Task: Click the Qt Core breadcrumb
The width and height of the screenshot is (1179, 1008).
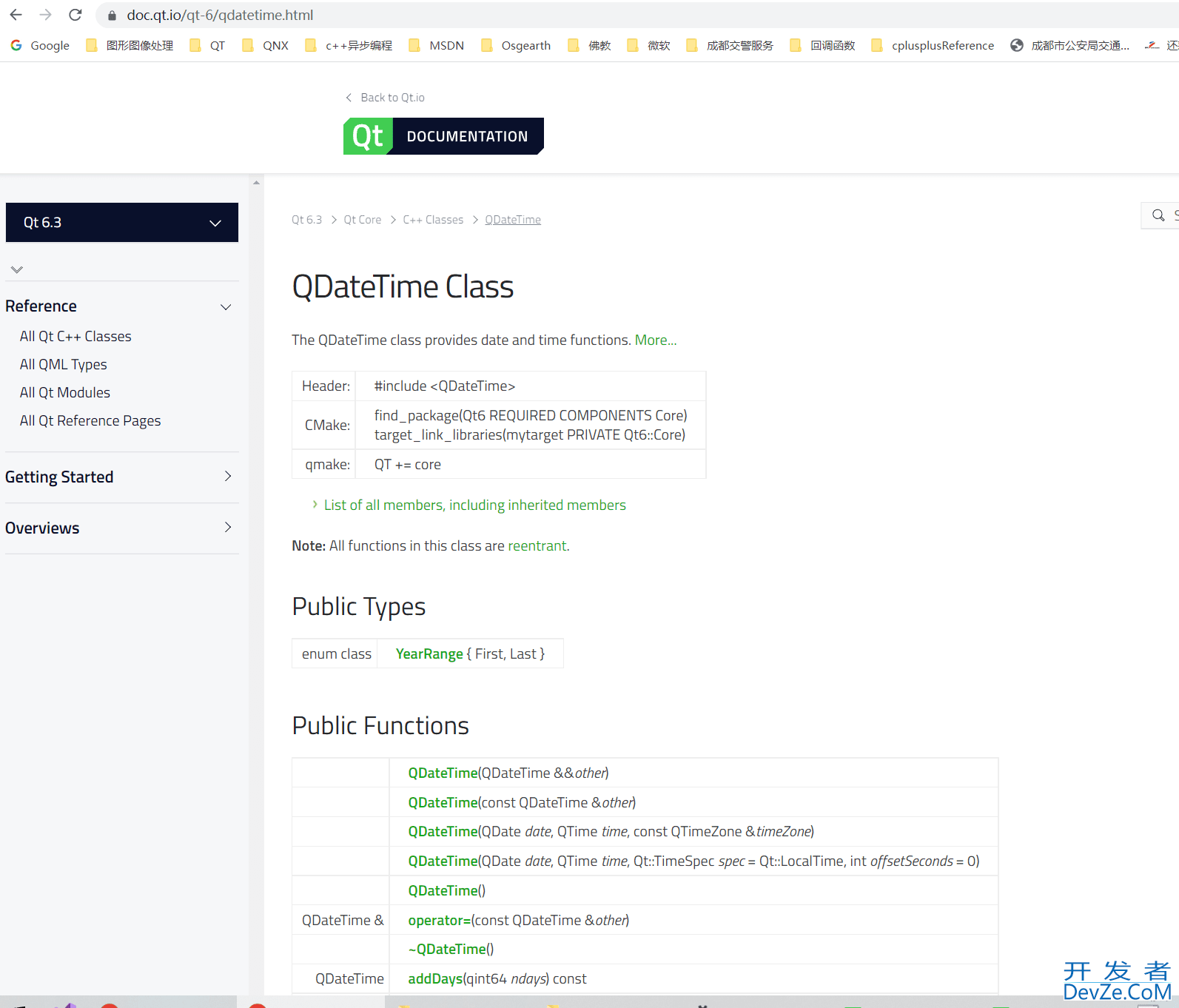Action: 363,220
